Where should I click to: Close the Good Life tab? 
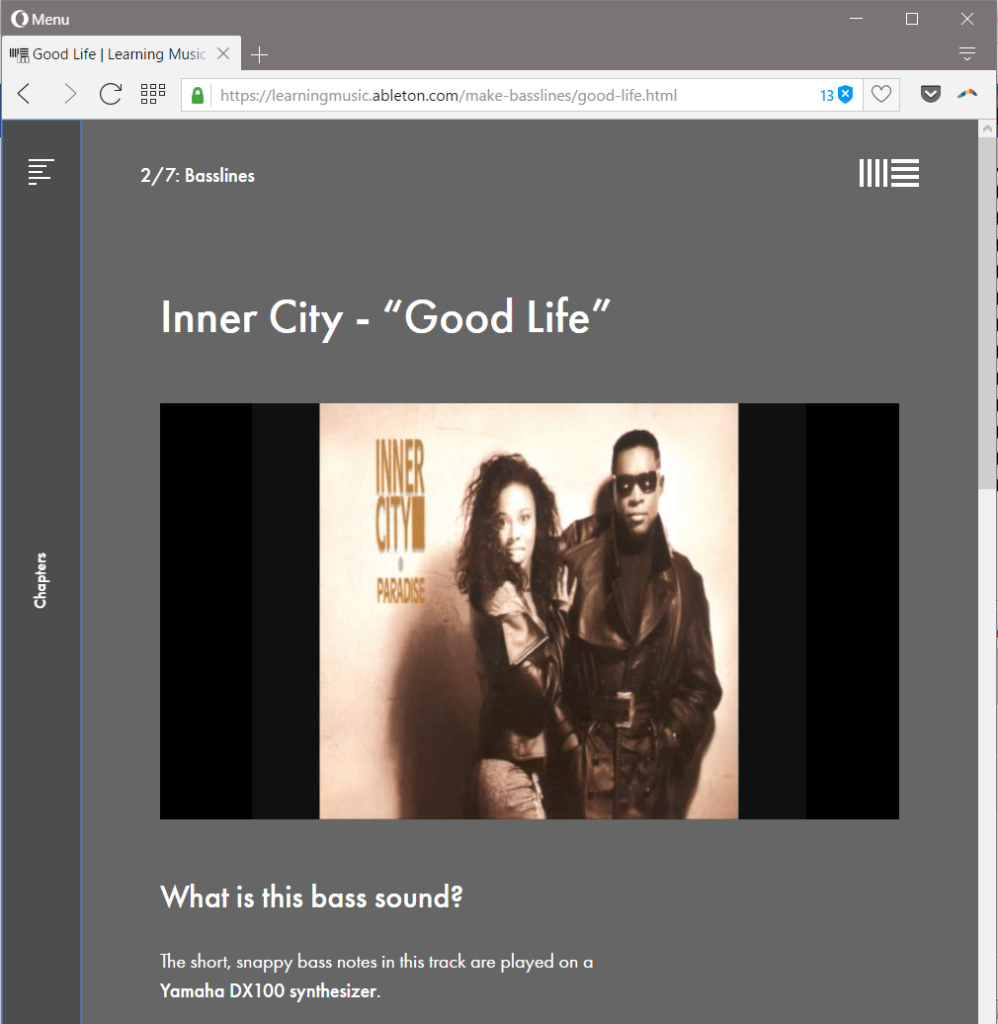coord(224,54)
